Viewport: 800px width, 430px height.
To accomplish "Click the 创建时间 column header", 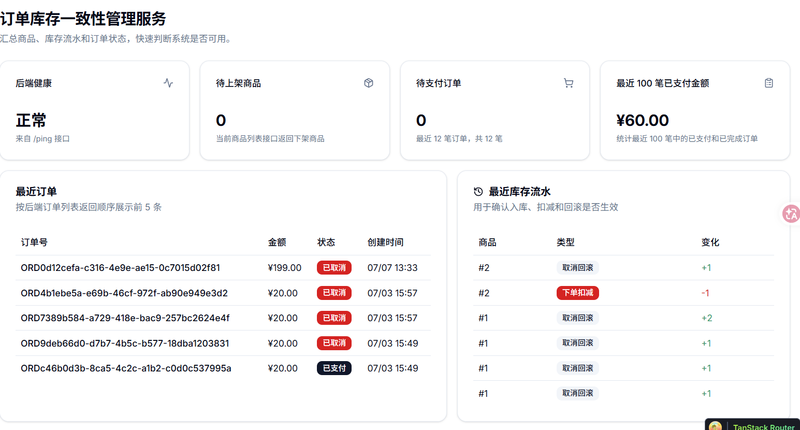I will [x=385, y=242].
